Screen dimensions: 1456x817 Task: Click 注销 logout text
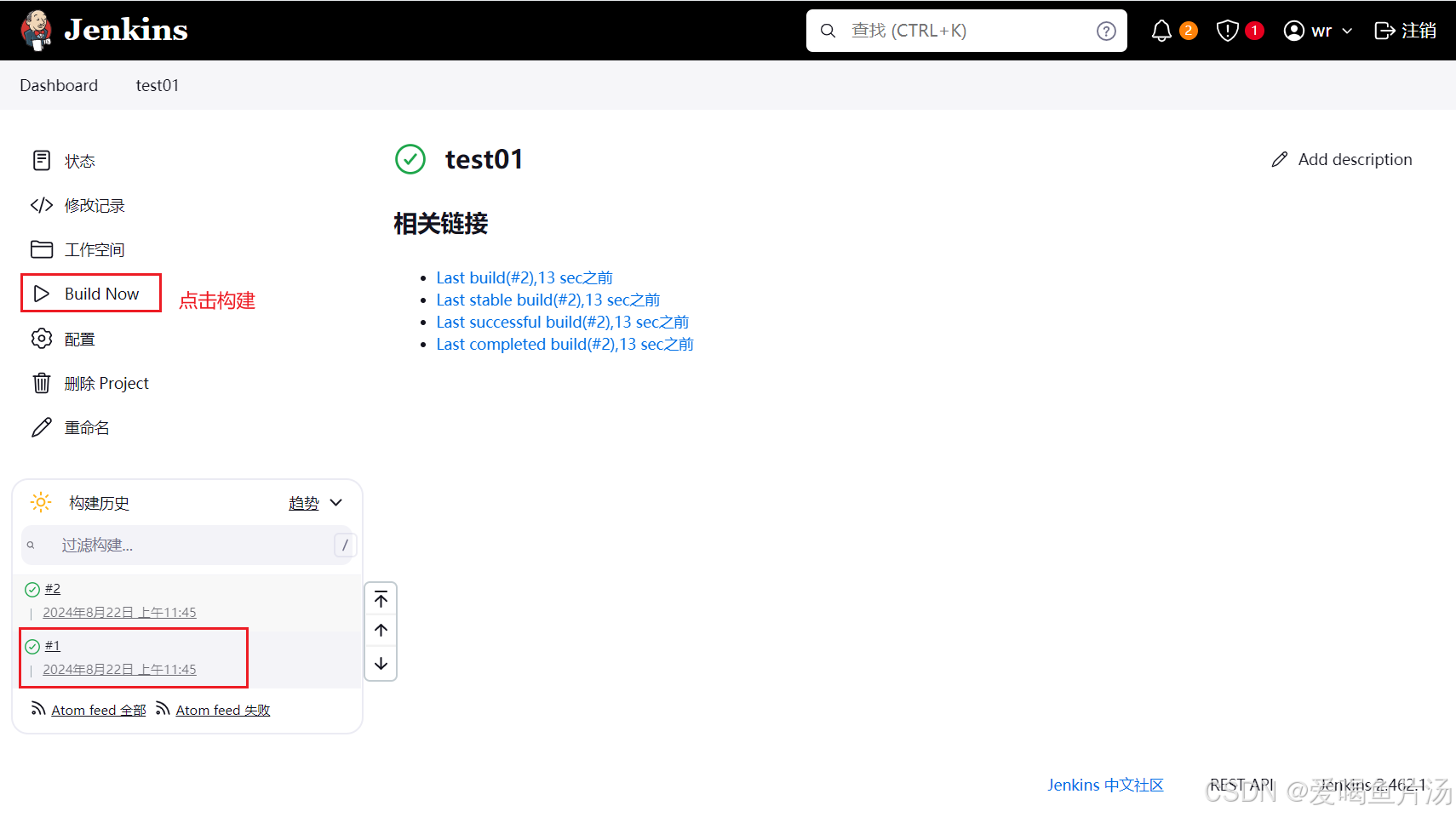[x=1419, y=31]
